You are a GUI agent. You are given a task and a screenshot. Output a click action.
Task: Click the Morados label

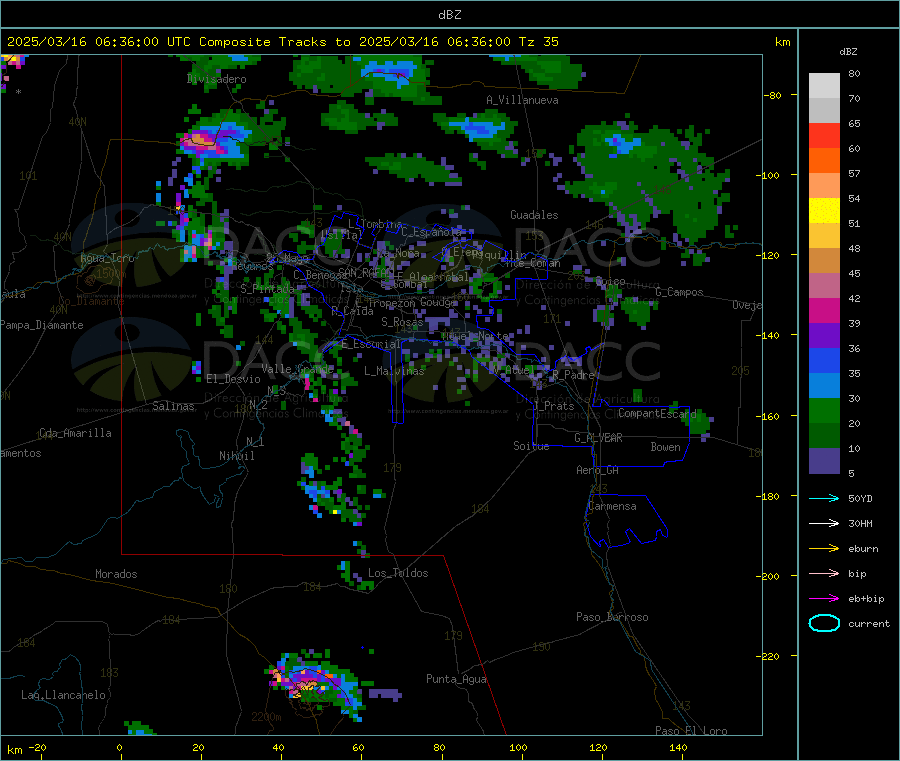click(116, 574)
